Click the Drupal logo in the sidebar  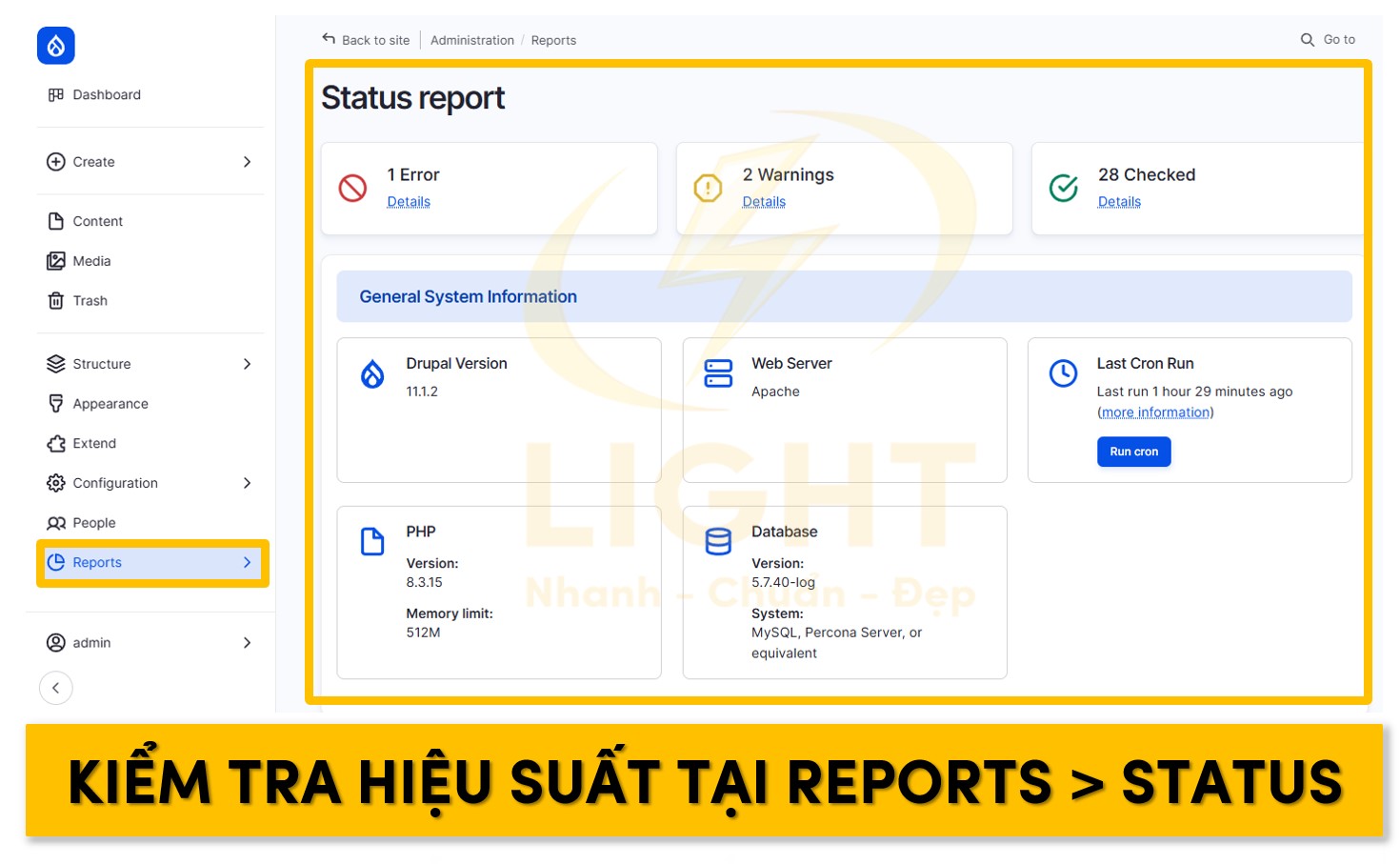pyautogui.click(x=56, y=46)
